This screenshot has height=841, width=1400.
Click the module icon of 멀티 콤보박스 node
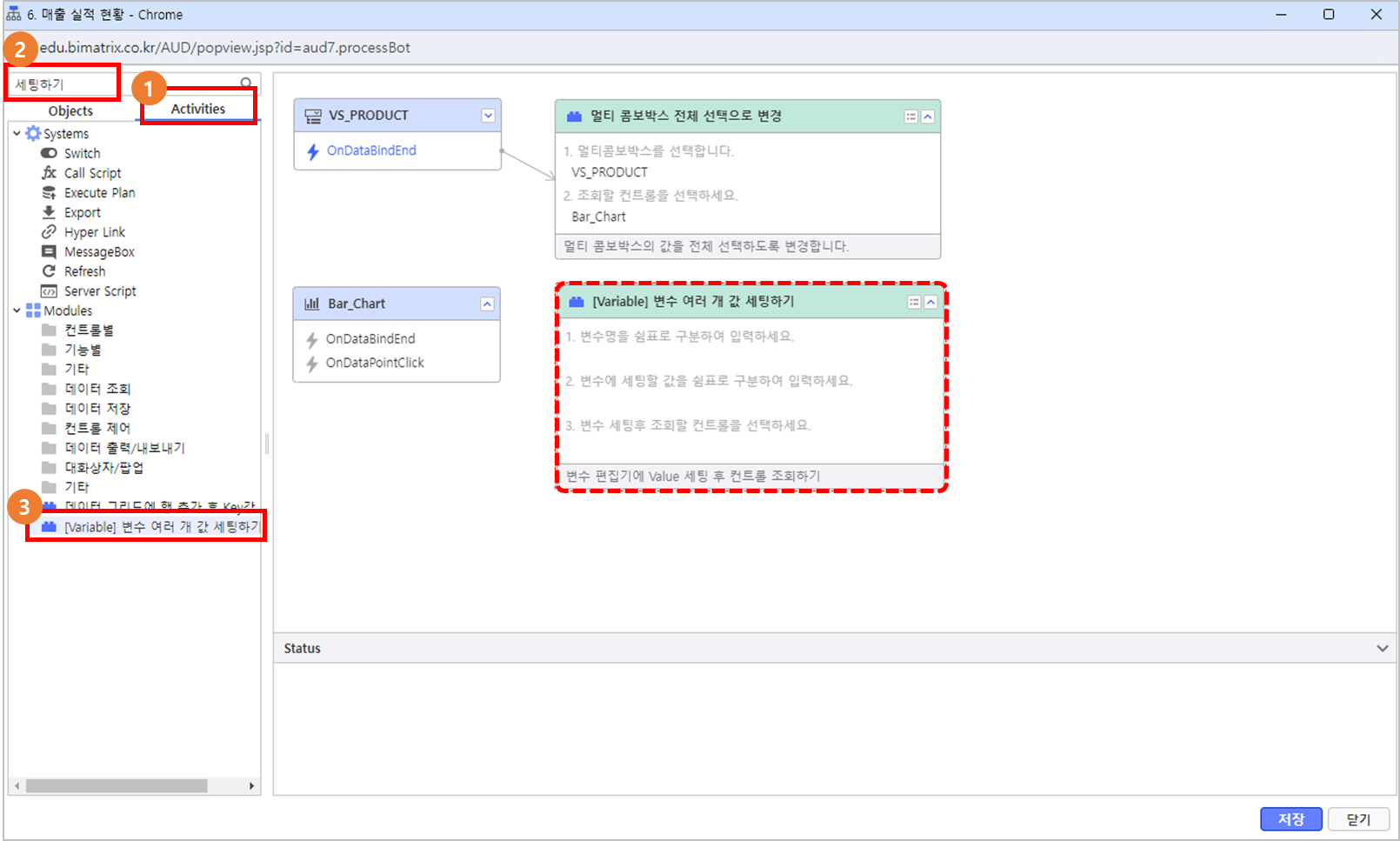(575, 116)
